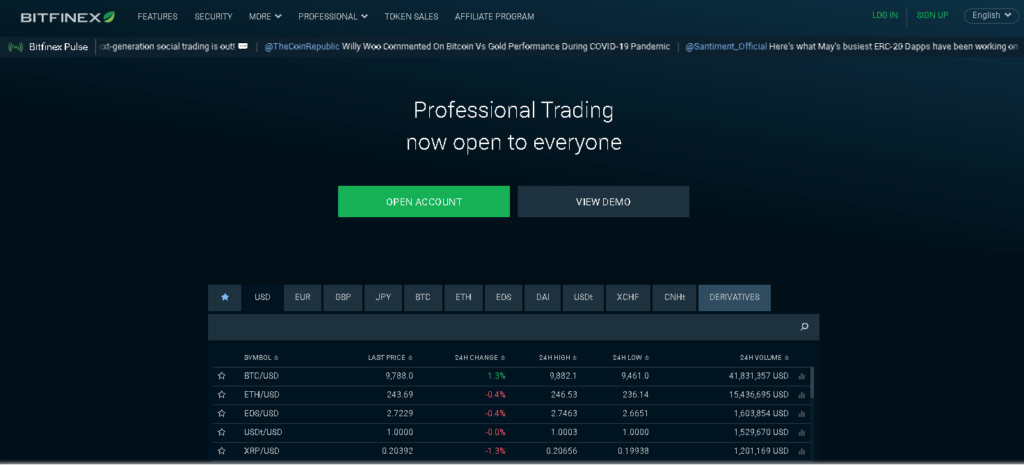Expand the MORE menu
The image size is (1024, 465).
click(265, 17)
